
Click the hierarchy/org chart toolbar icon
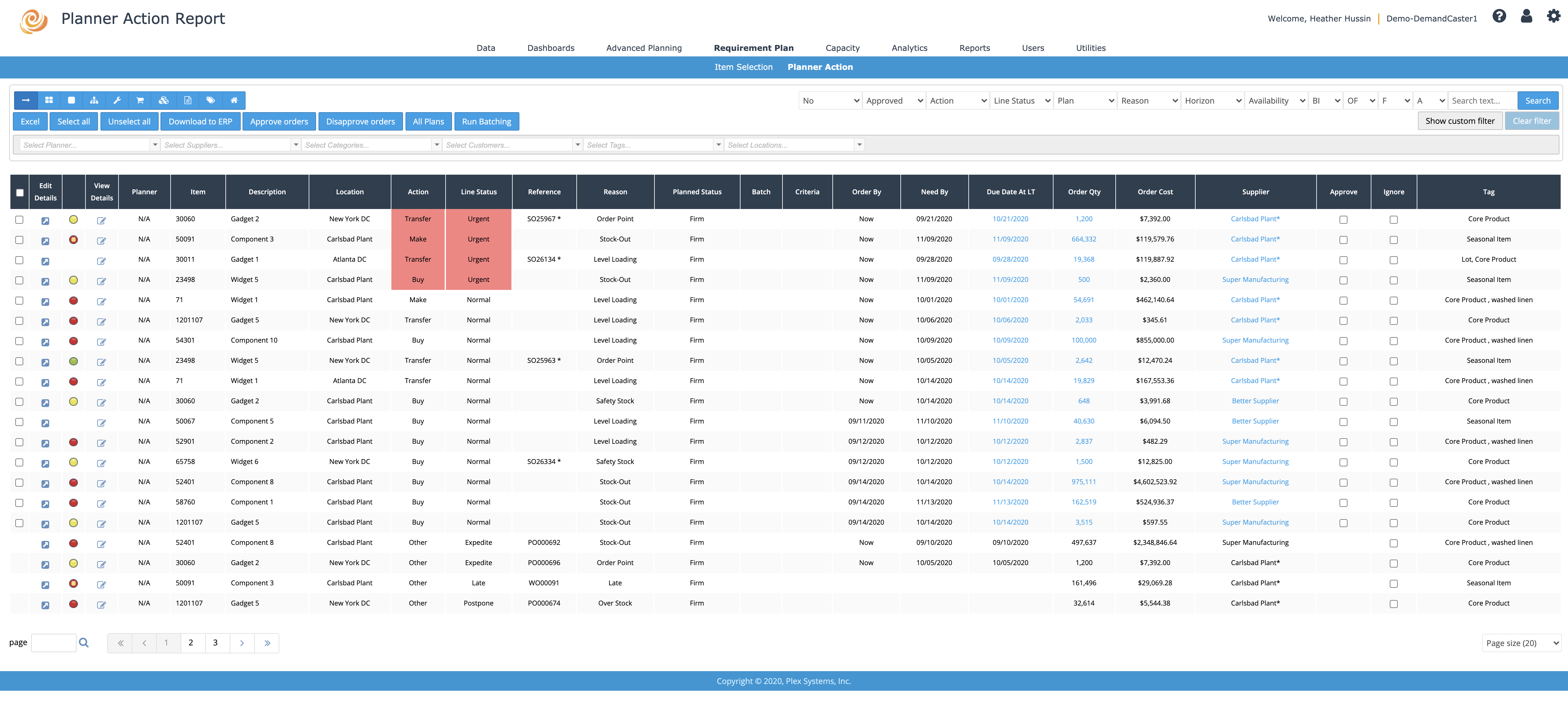[94, 100]
